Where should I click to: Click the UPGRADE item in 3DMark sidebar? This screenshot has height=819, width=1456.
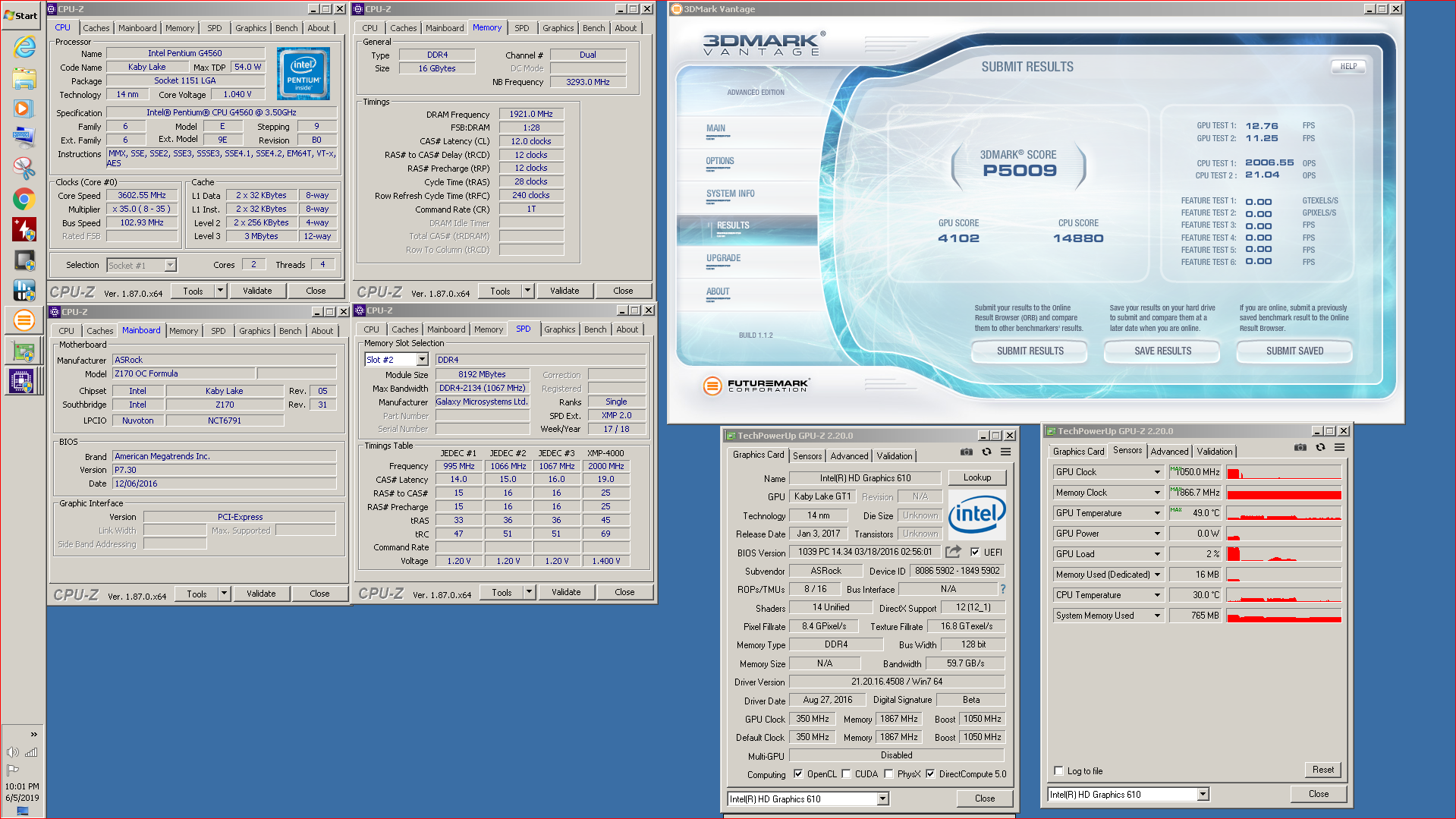coord(723,258)
